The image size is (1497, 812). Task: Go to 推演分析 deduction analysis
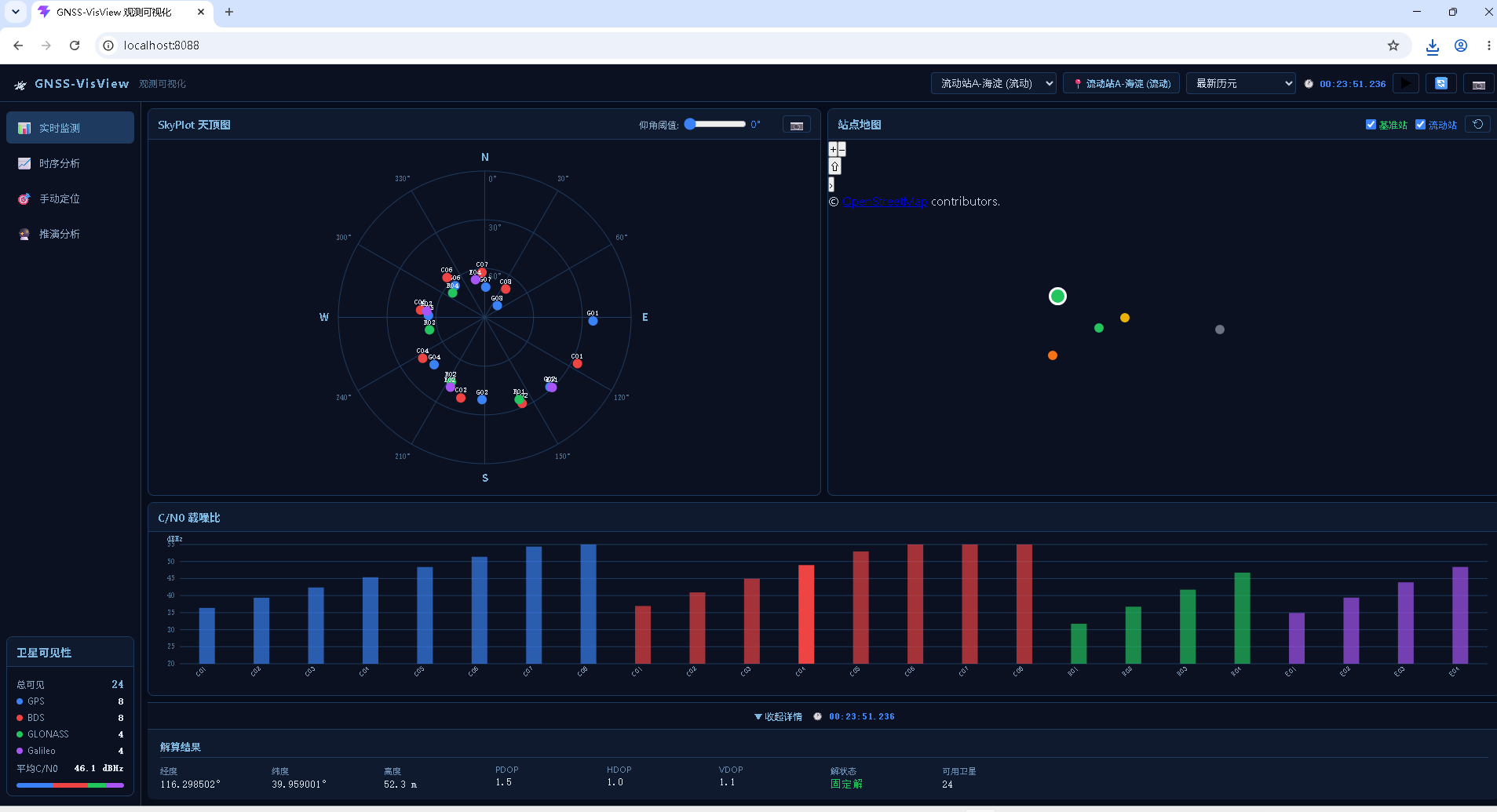pyautogui.click(x=70, y=234)
